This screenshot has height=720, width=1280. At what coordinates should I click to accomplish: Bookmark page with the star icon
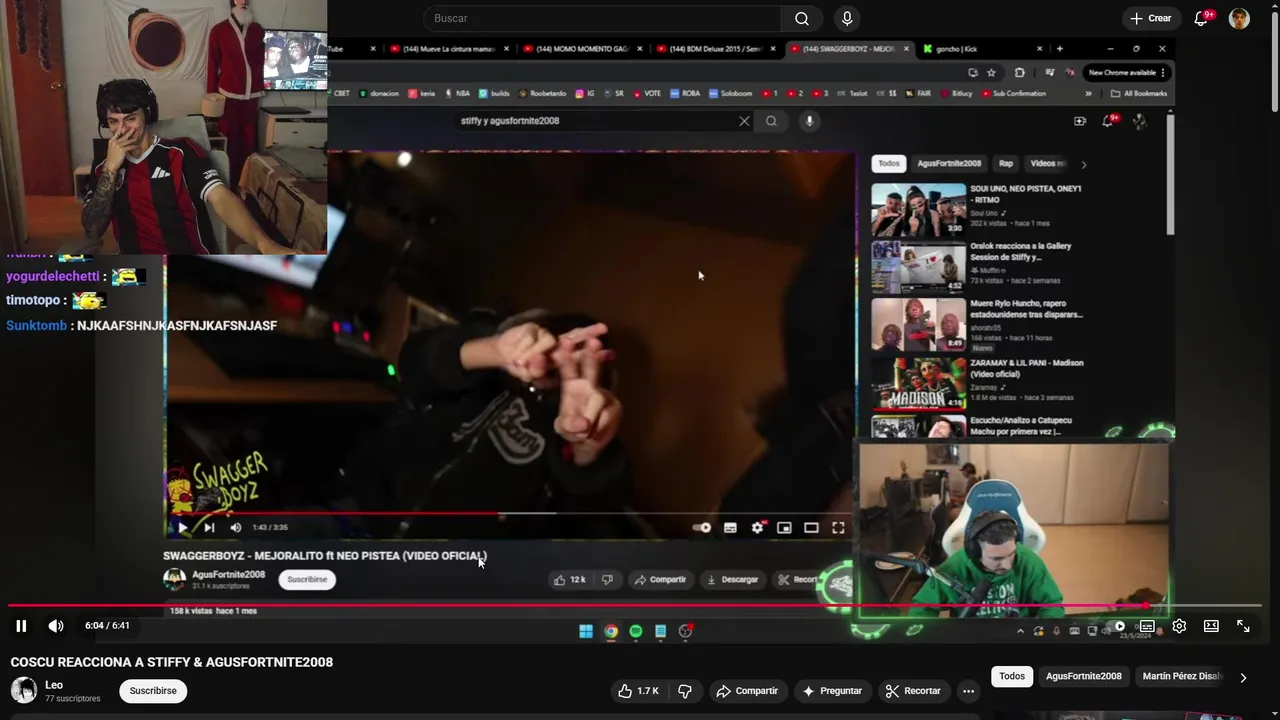[x=991, y=72]
